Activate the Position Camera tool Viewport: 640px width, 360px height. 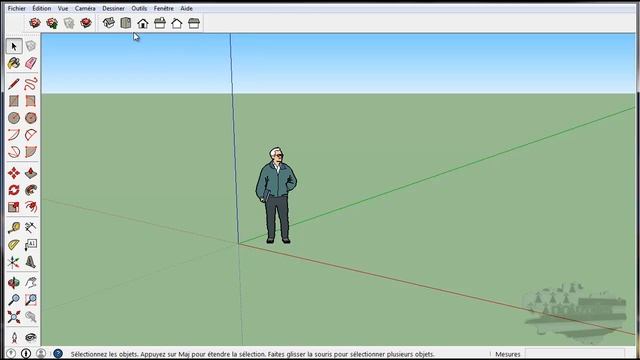[14, 338]
